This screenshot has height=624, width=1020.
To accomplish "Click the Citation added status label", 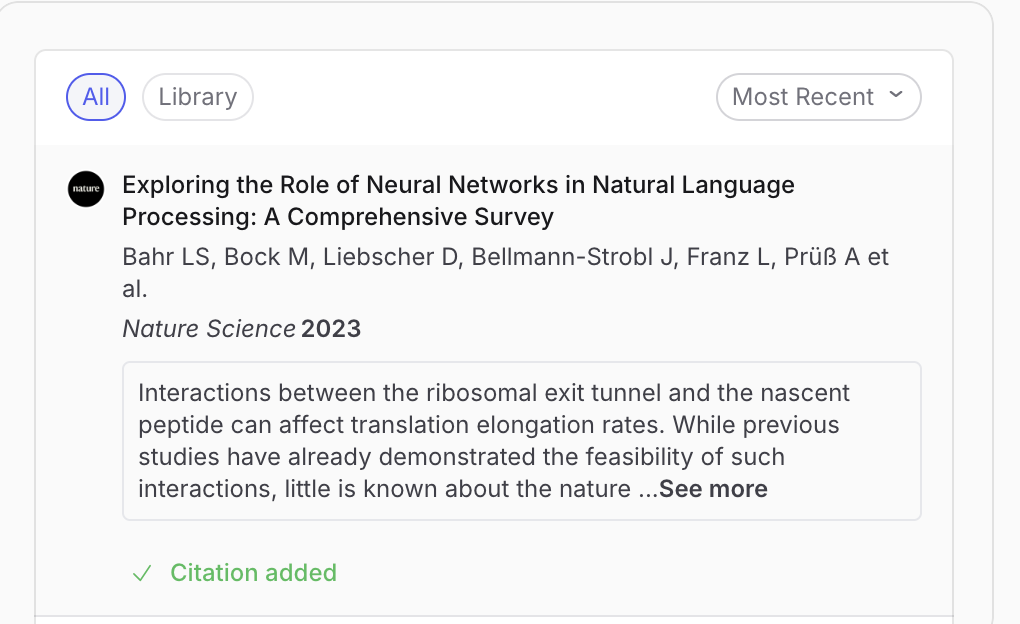I will coord(253,573).
